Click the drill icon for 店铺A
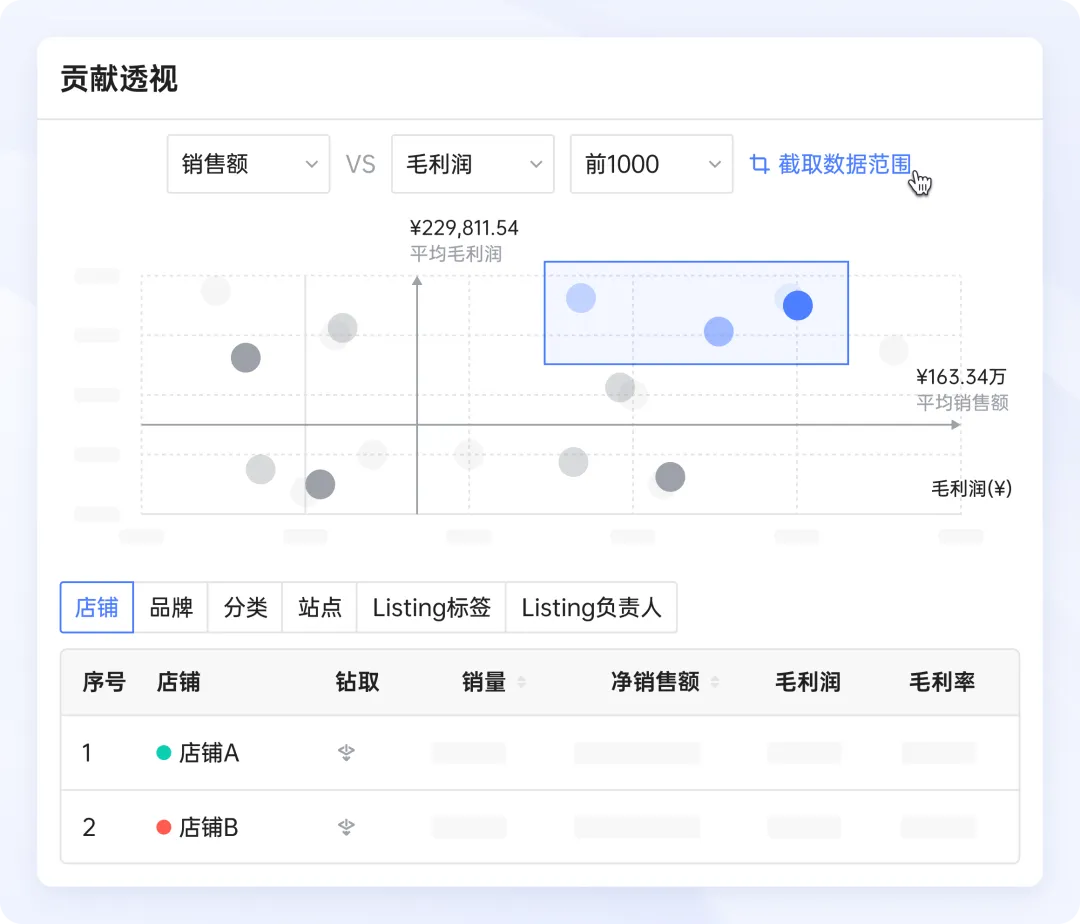The width and height of the screenshot is (1080, 924). tap(346, 753)
